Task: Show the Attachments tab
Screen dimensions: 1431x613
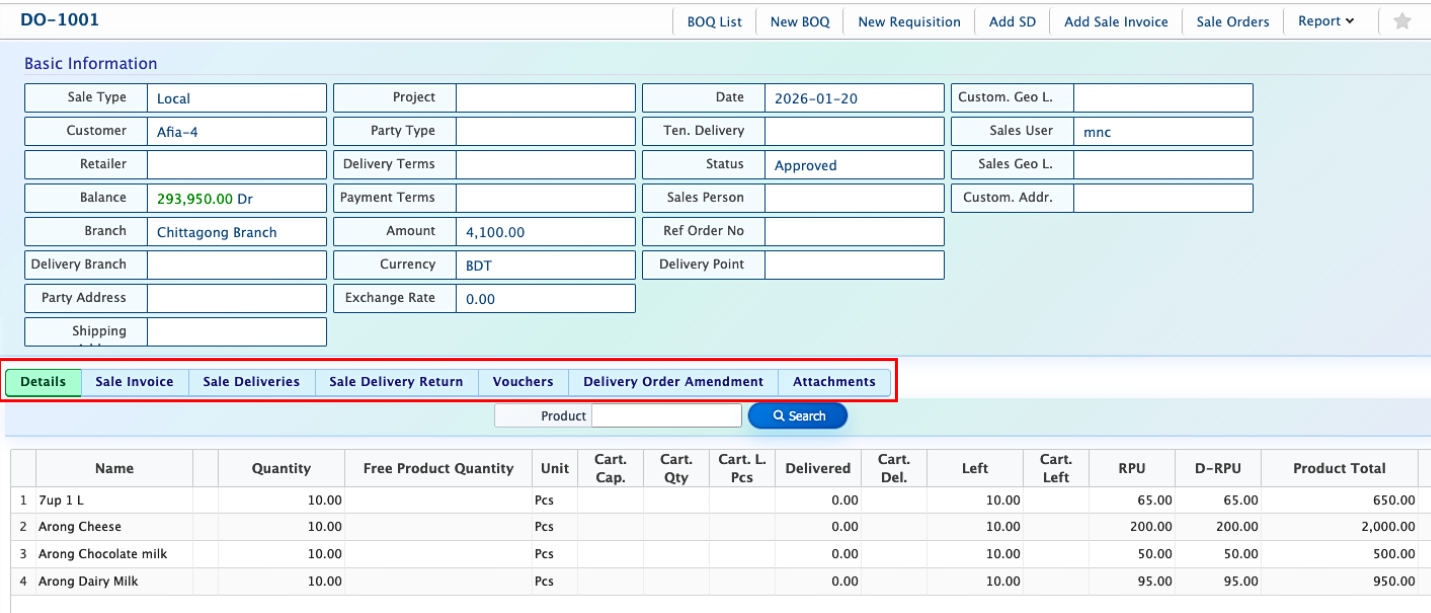Action: (x=834, y=382)
